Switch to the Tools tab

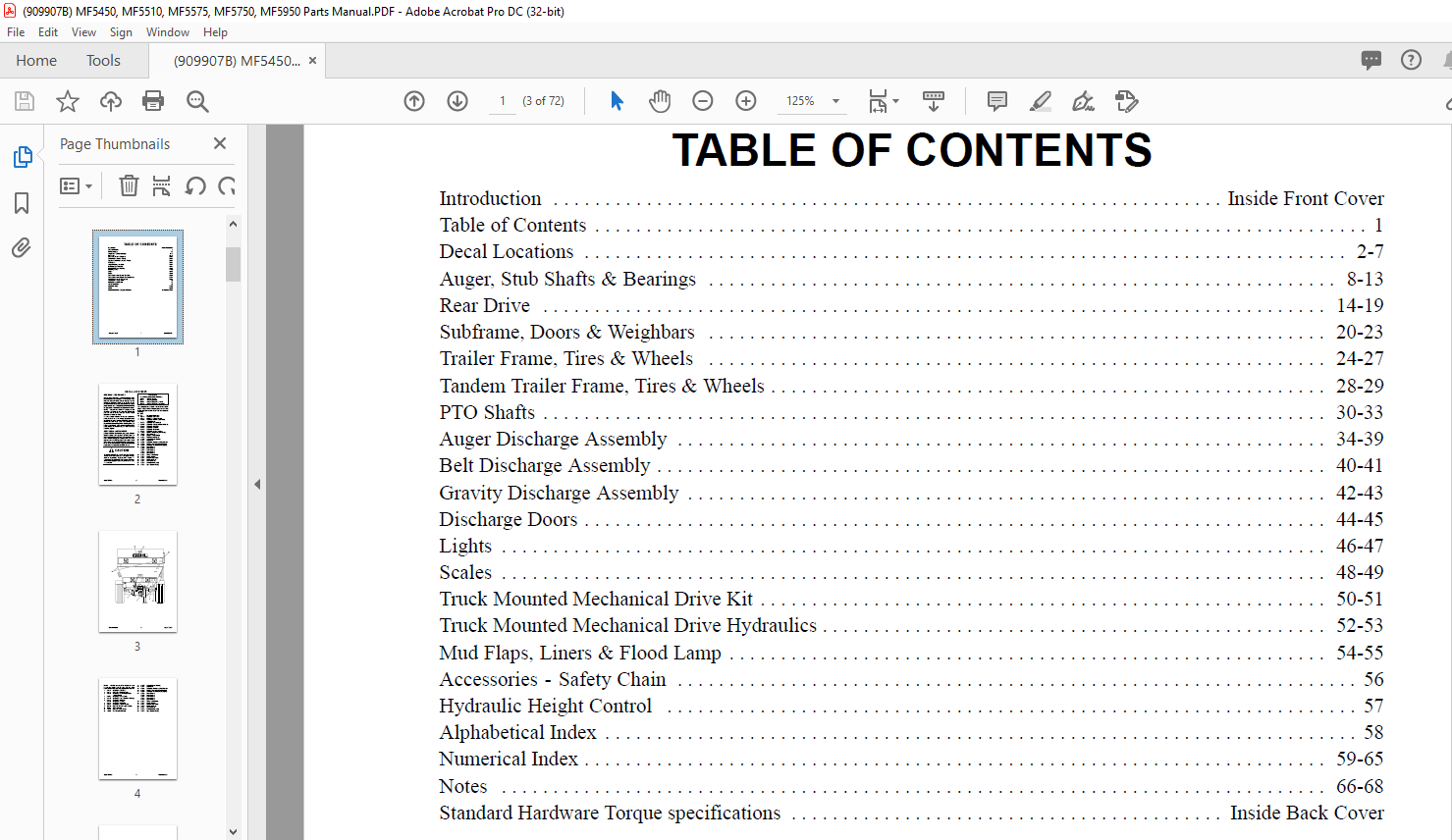click(103, 61)
